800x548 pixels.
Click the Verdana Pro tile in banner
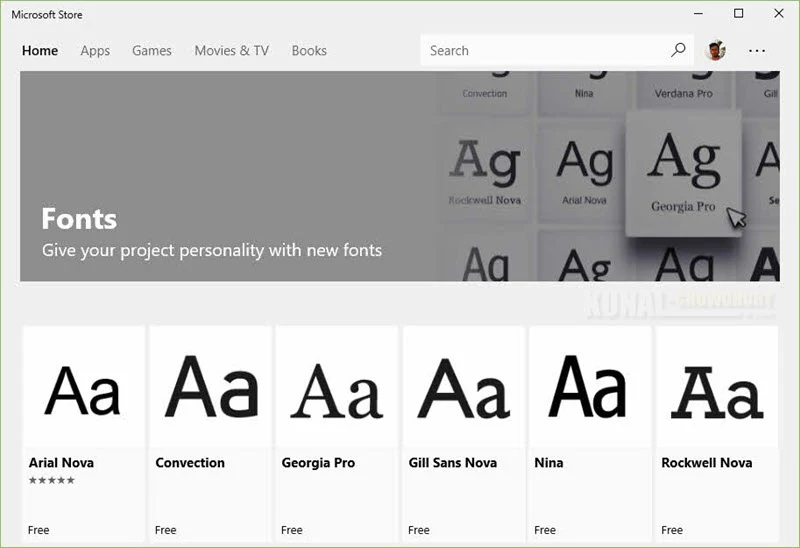click(684, 90)
